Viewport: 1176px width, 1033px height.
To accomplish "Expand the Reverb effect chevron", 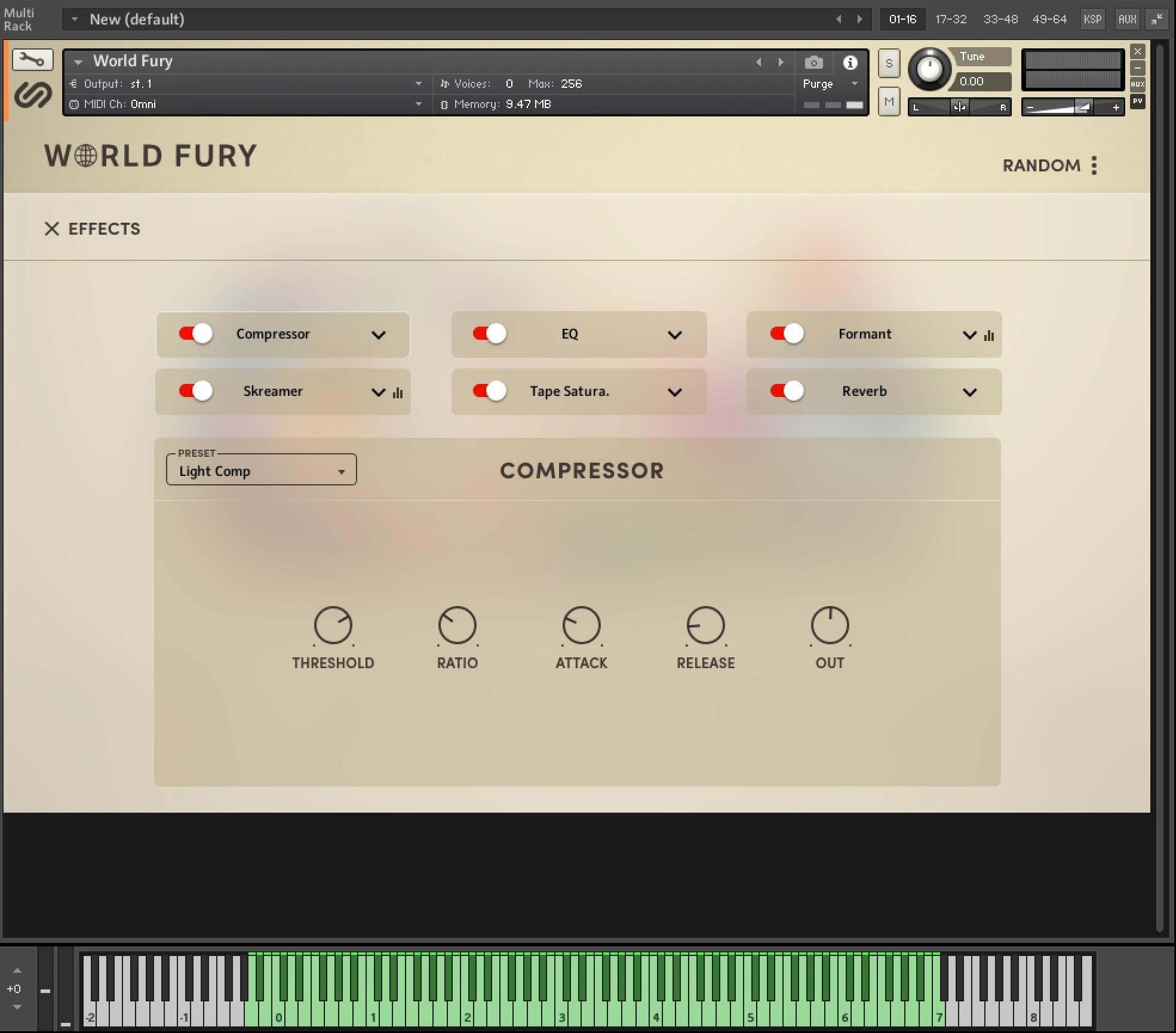I will point(970,392).
